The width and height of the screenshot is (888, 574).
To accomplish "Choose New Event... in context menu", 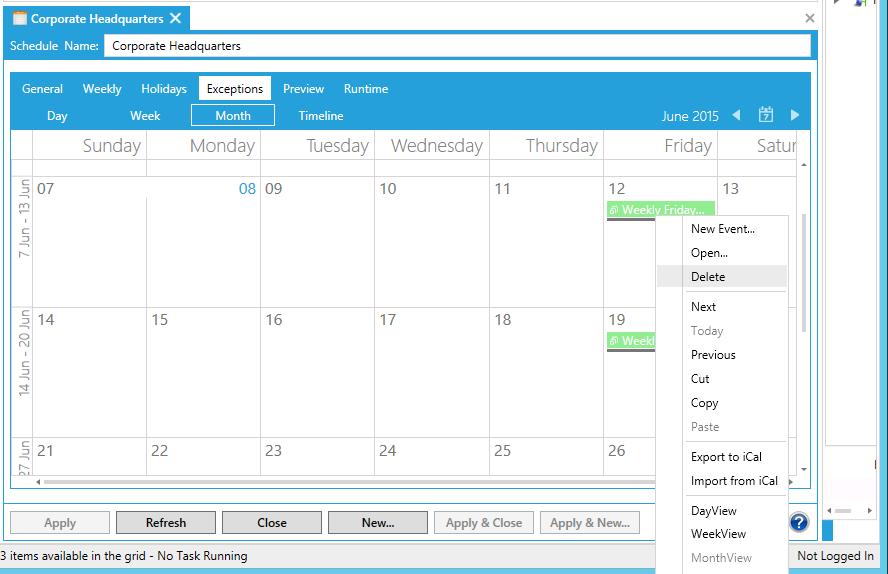I will click(723, 229).
